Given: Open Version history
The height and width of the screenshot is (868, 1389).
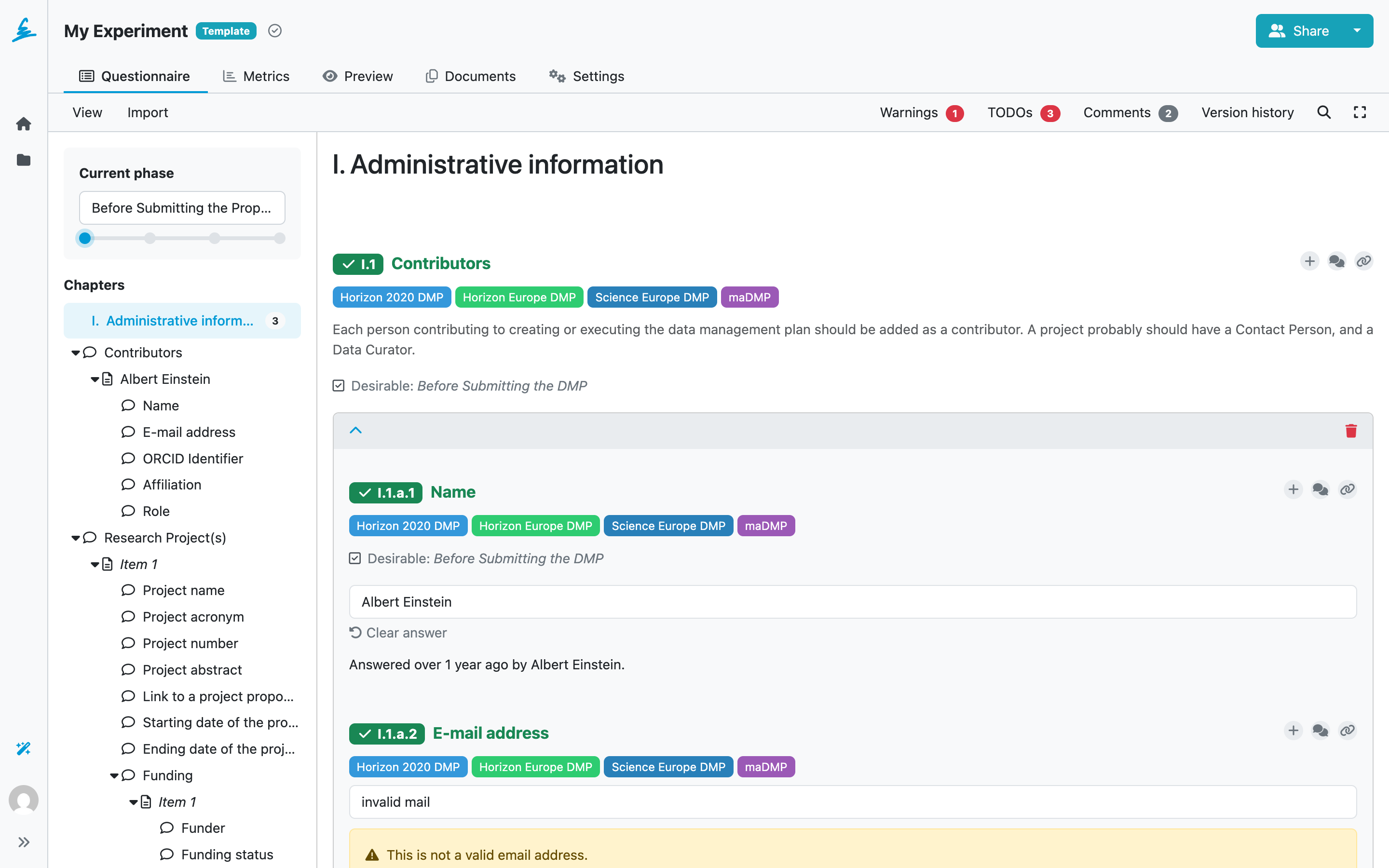Looking at the screenshot, I should (1247, 112).
